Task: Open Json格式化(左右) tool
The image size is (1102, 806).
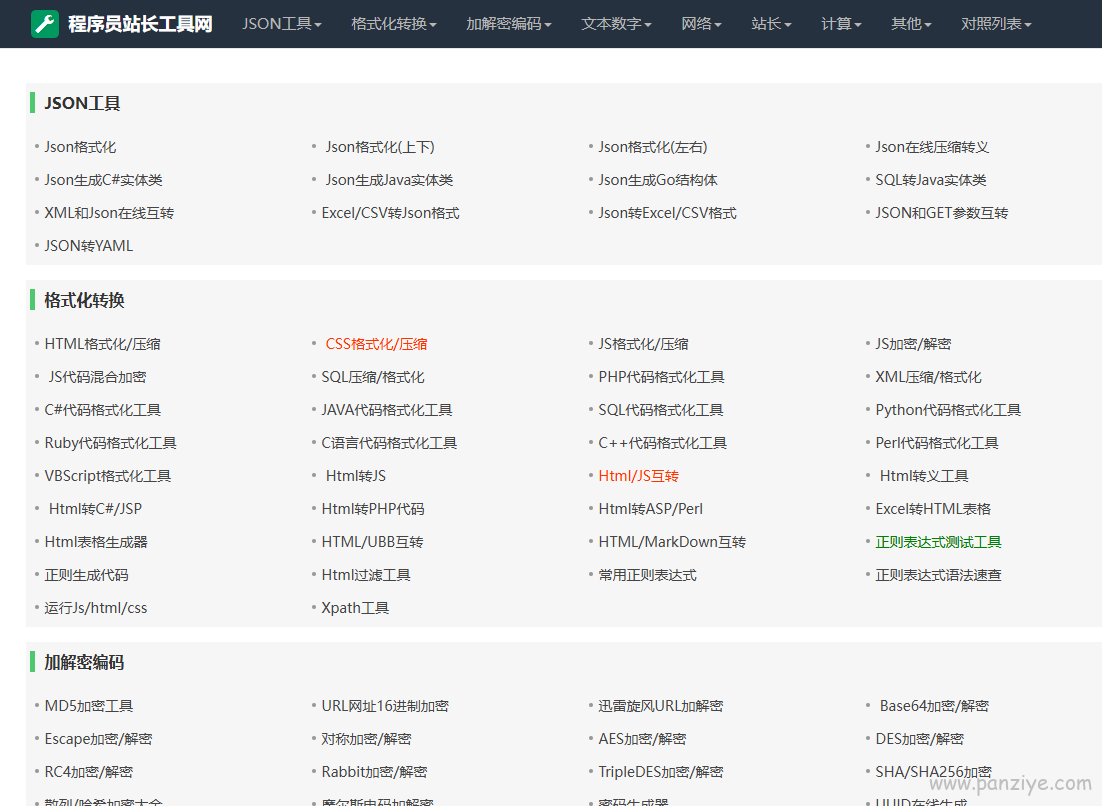Action: coord(652,147)
